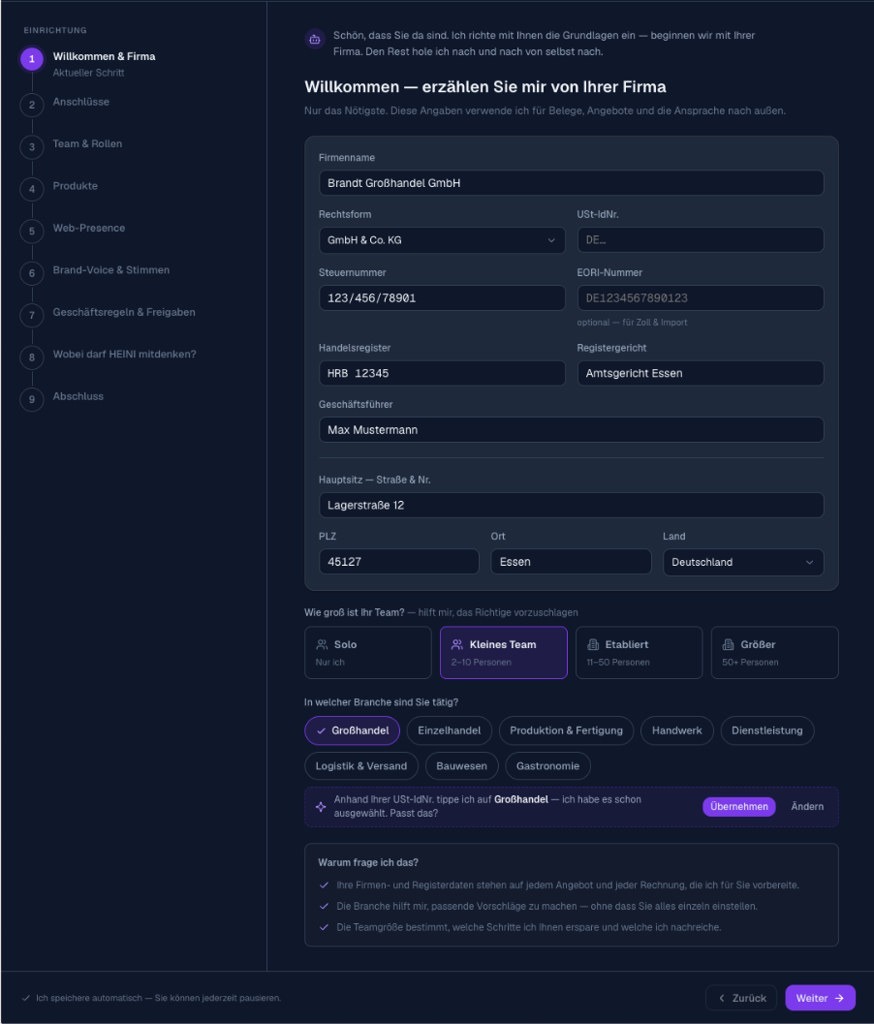Open the Rechtsform dropdown
The width and height of the screenshot is (874, 1024).
[x=442, y=240]
